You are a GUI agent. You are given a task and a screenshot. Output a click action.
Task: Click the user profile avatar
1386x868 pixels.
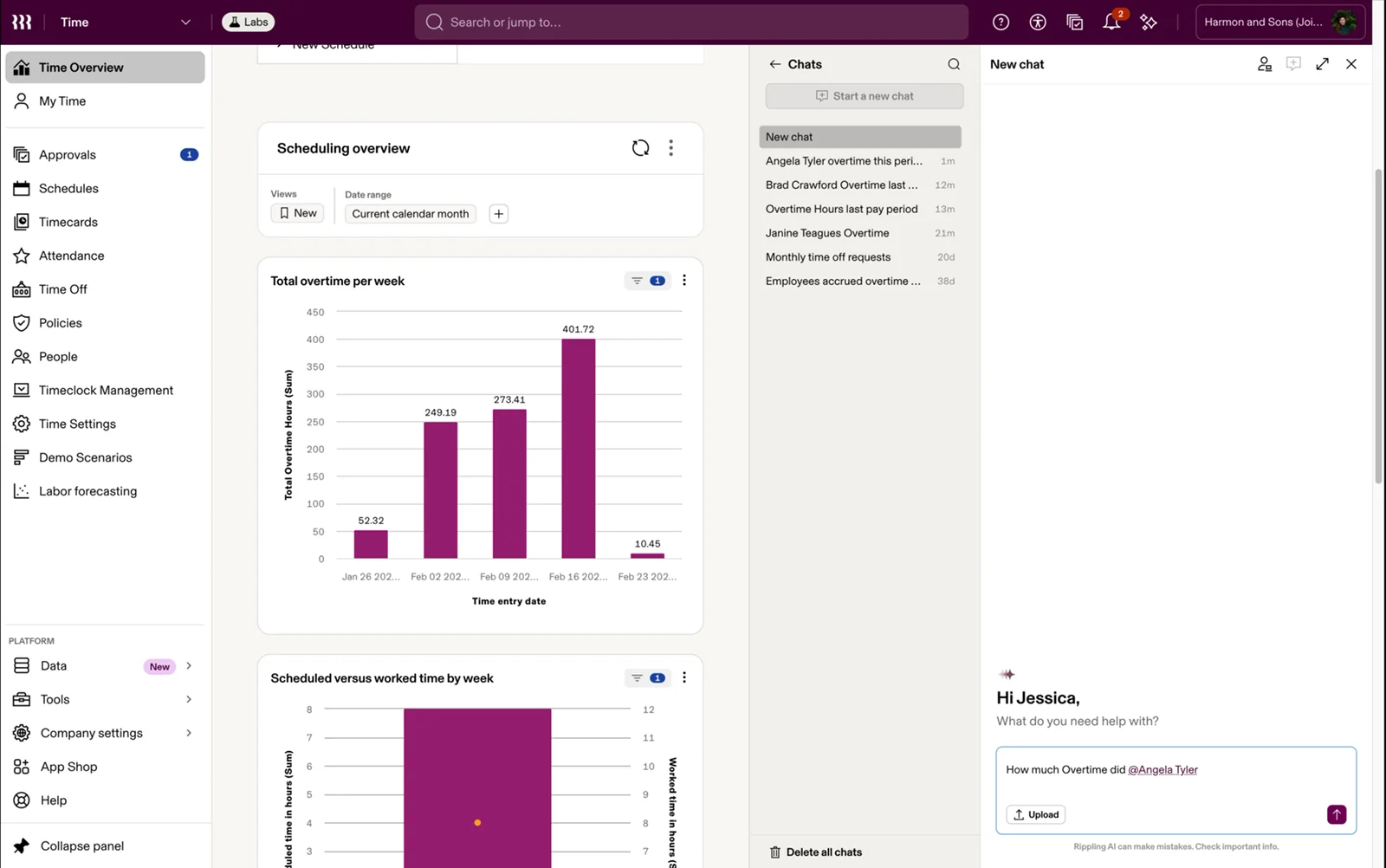point(1344,22)
